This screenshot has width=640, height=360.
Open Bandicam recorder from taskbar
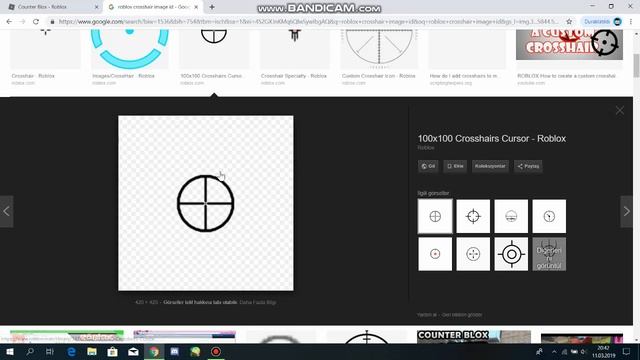[x=216, y=352]
